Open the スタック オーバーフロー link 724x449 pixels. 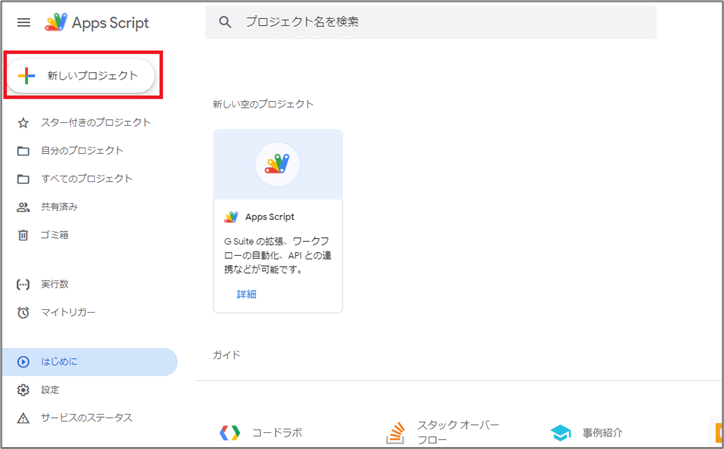(x=458, y=432)
